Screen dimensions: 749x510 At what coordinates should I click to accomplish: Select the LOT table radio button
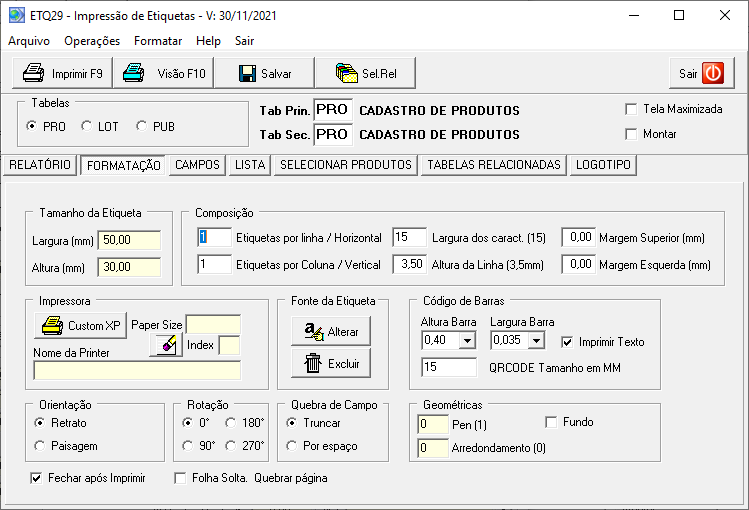pos(86,126)
